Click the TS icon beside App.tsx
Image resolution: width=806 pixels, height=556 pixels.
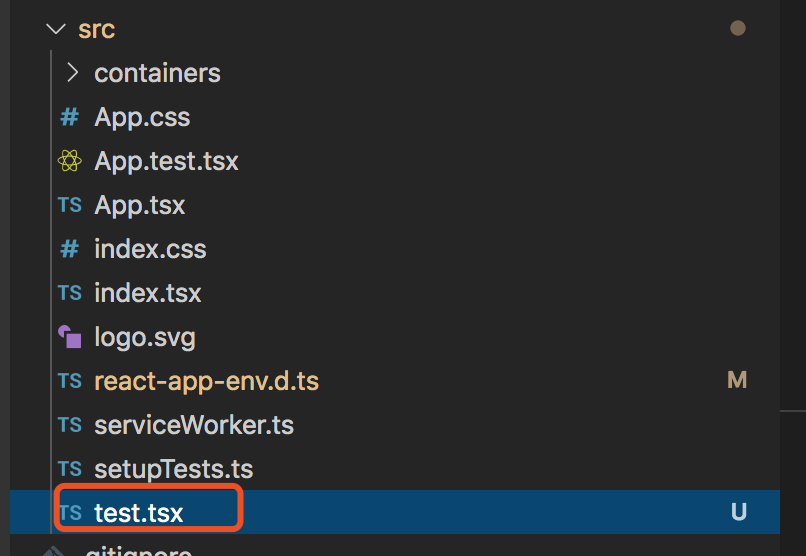point(69,205)
